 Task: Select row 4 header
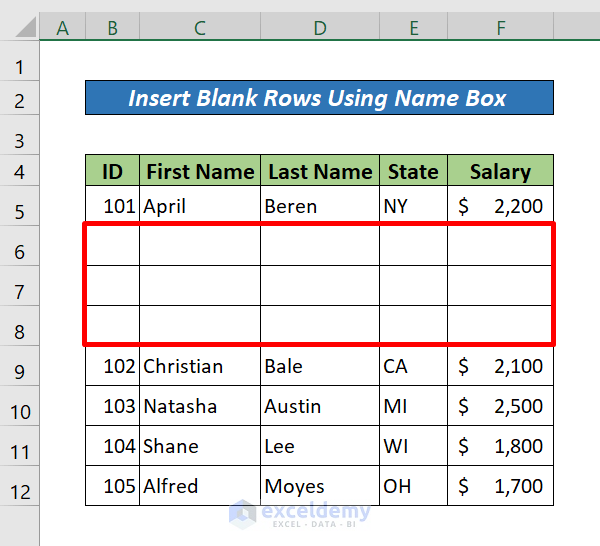(20, 171)
